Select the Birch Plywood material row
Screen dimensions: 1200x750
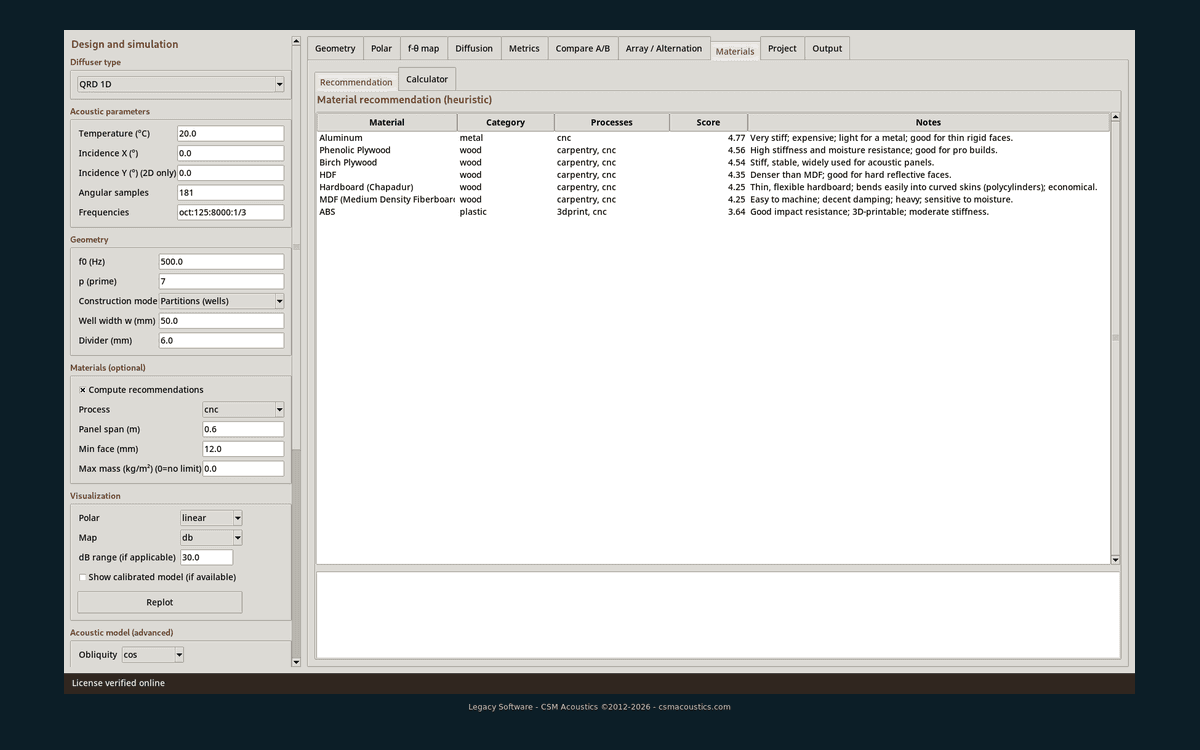(x=713, y=162)
